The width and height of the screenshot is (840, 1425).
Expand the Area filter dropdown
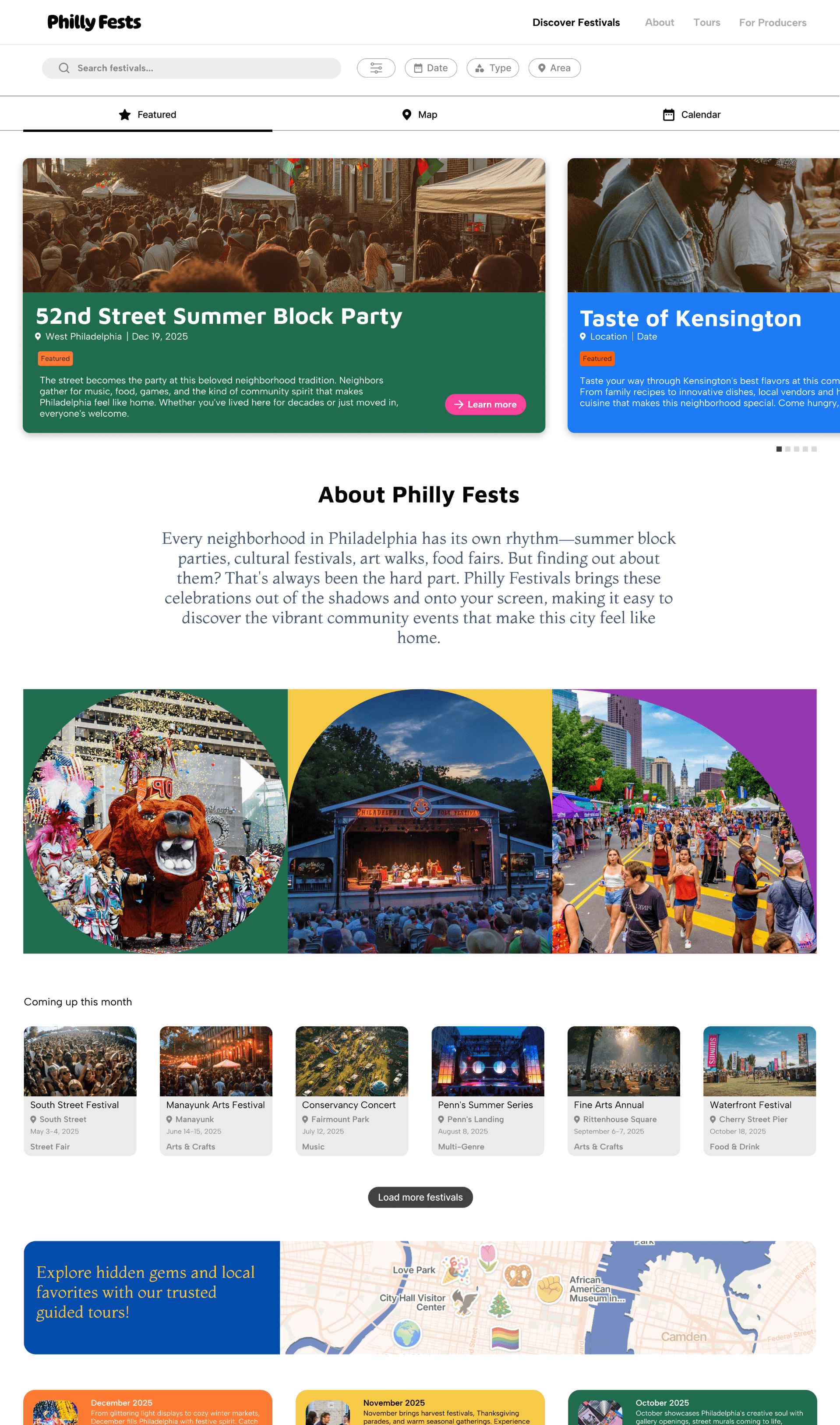pyautogui.click(x=554, y=68)
